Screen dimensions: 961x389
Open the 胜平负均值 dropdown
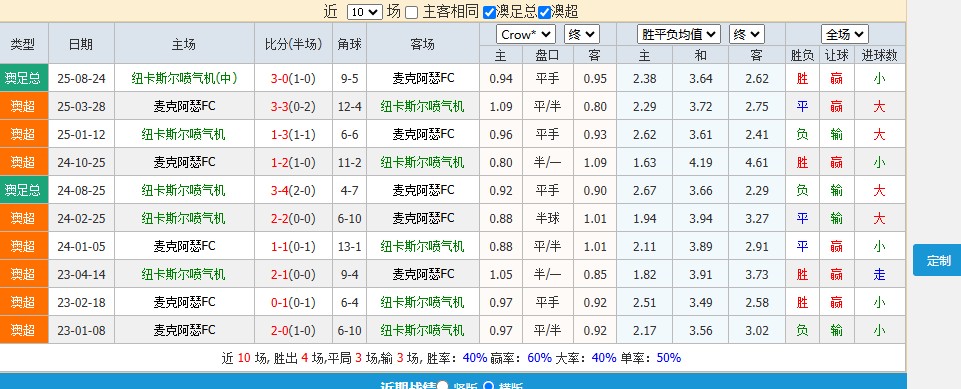[678, 34]
